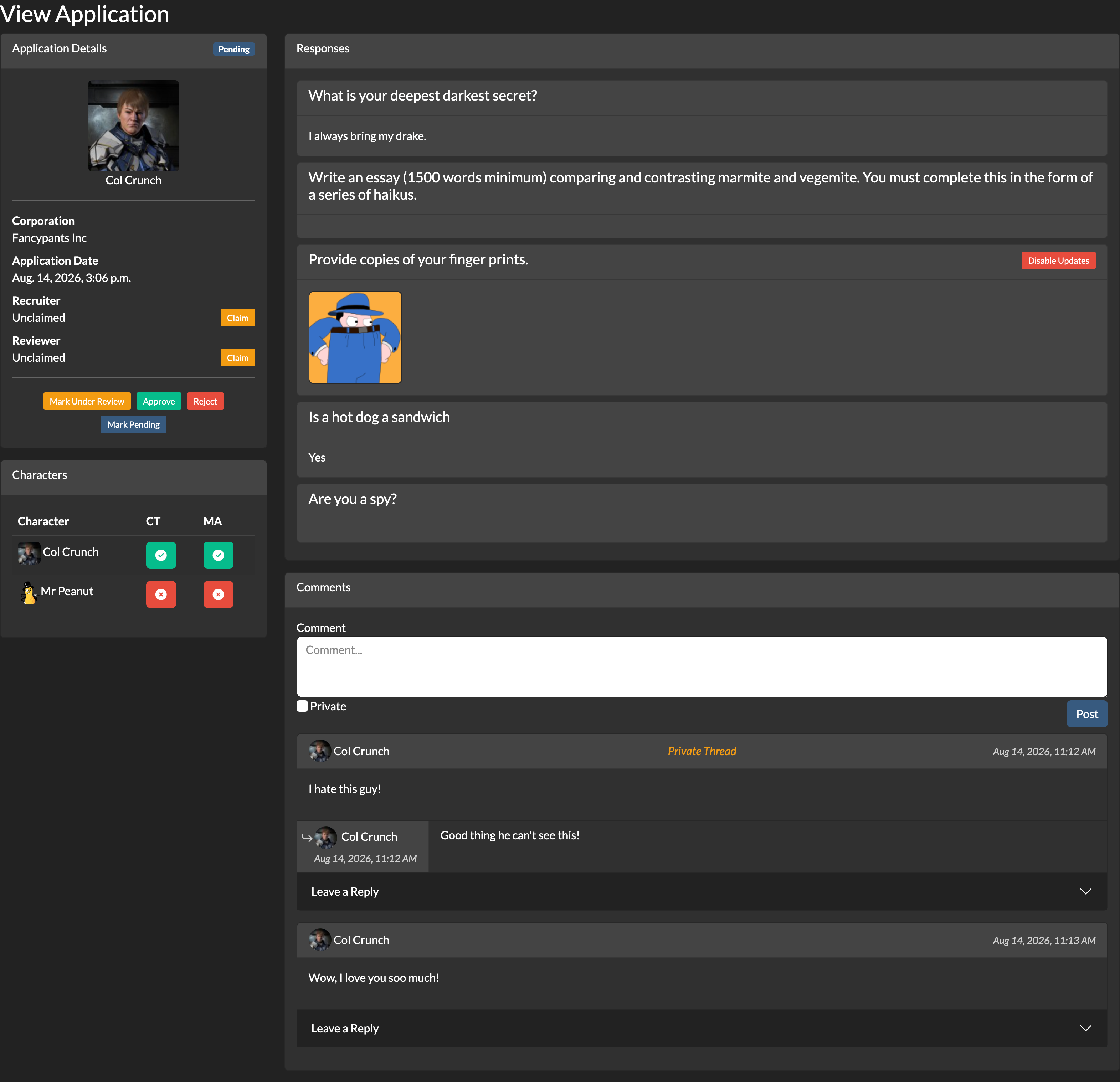
Task: Click the CT column header
Action: tap(153, 521)
